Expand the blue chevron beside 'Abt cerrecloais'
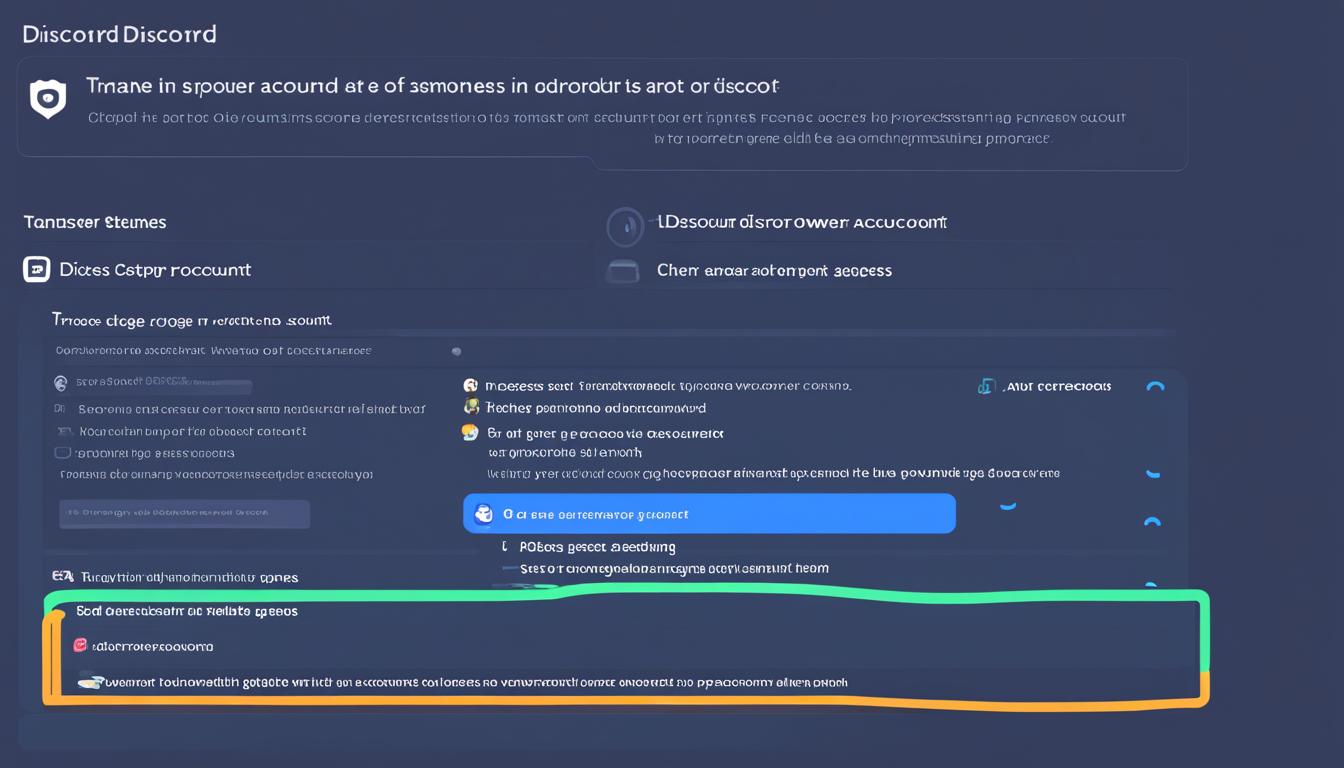 tap(1155, 387)
